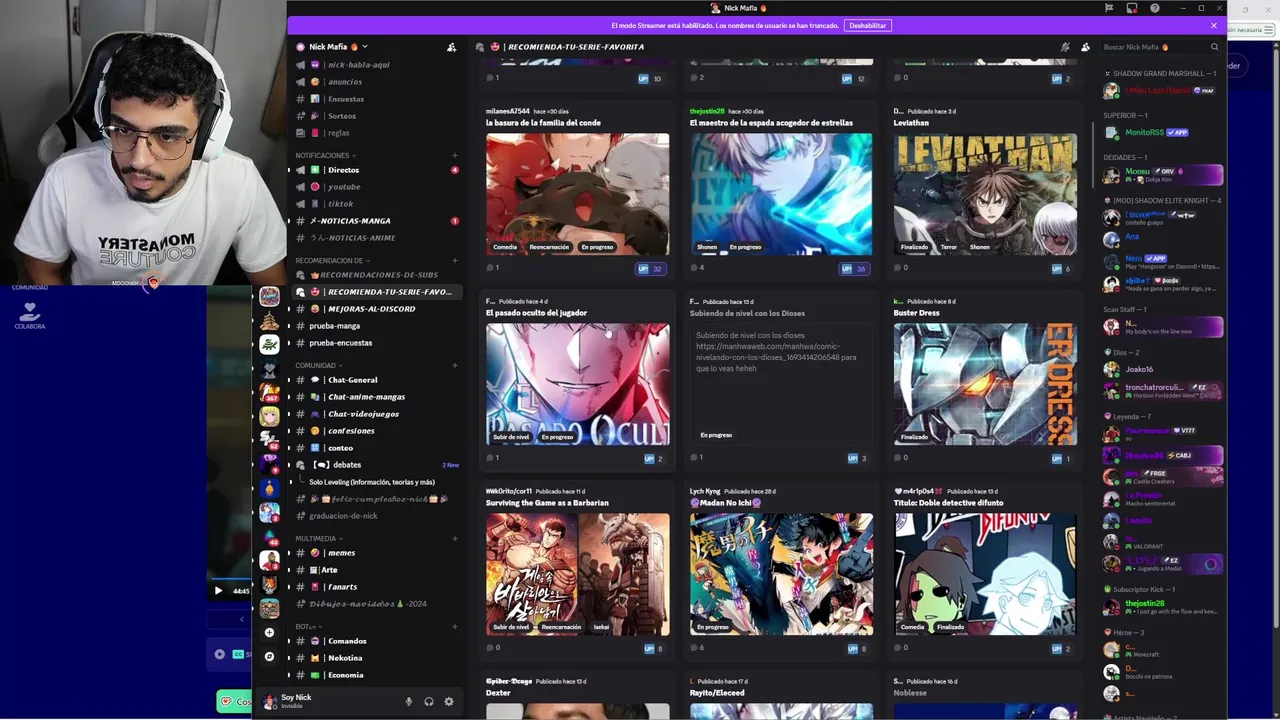Click the Add a Server plus icon

tap(269, 633)
